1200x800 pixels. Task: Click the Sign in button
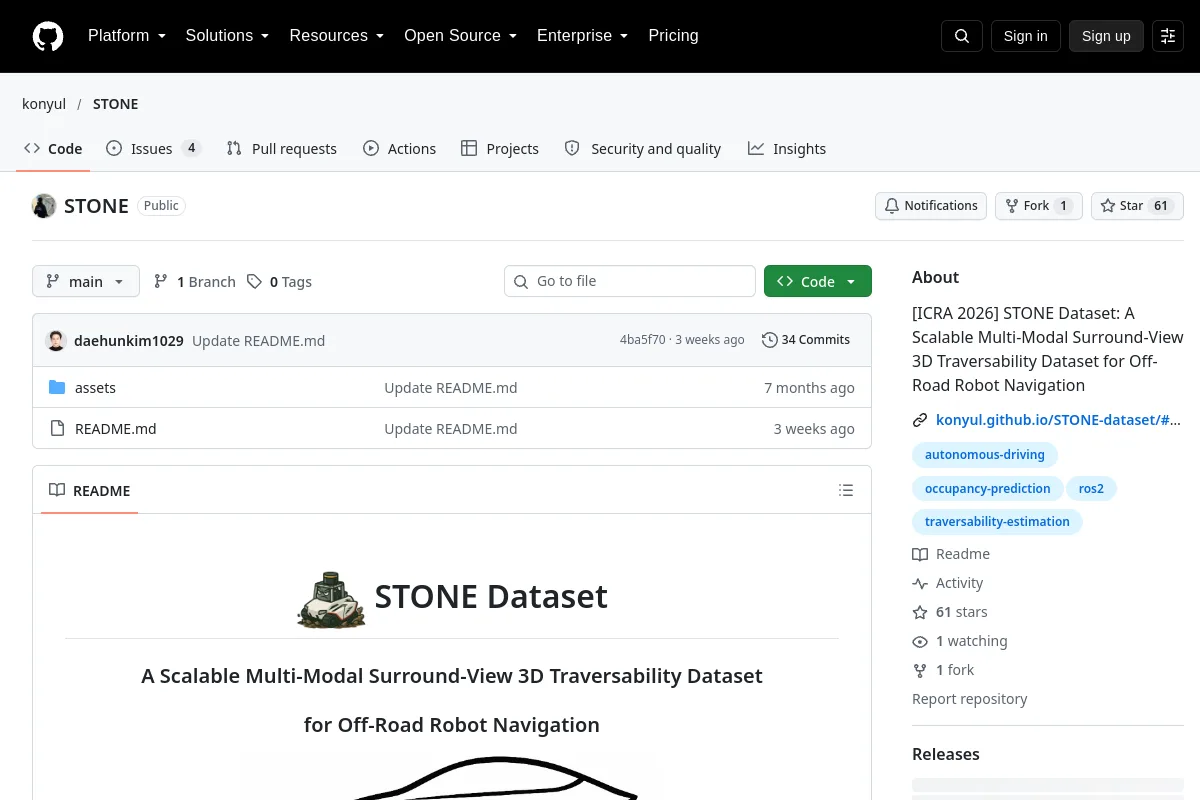pyautogui.click(x=1025, y=36)
